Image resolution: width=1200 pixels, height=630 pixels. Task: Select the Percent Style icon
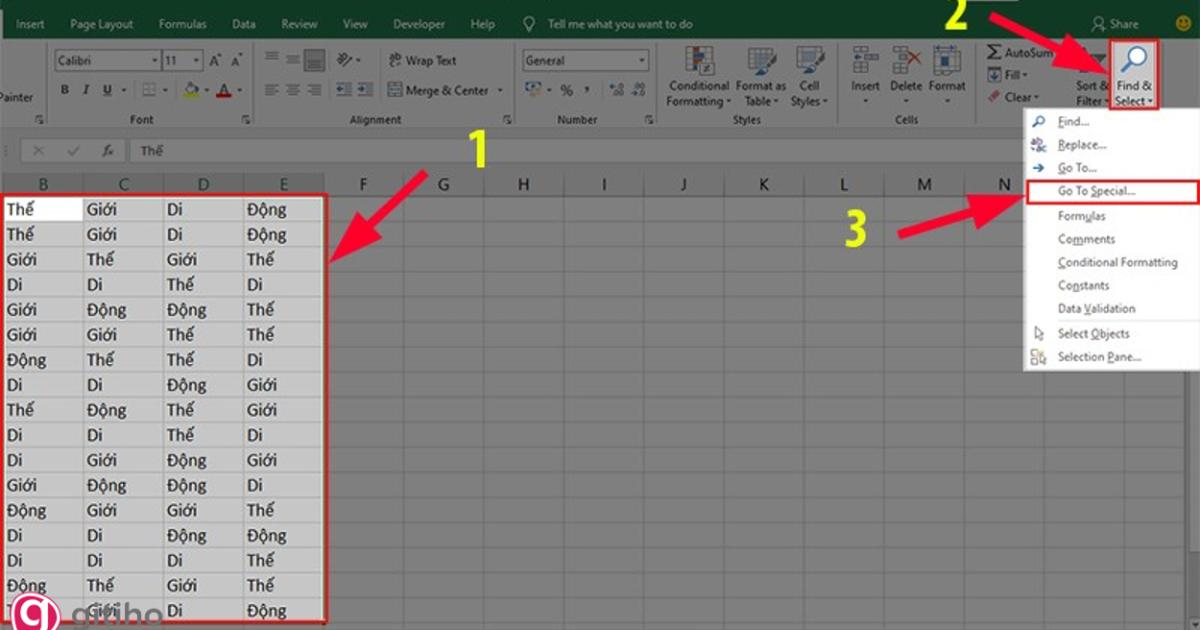point(568,90)
